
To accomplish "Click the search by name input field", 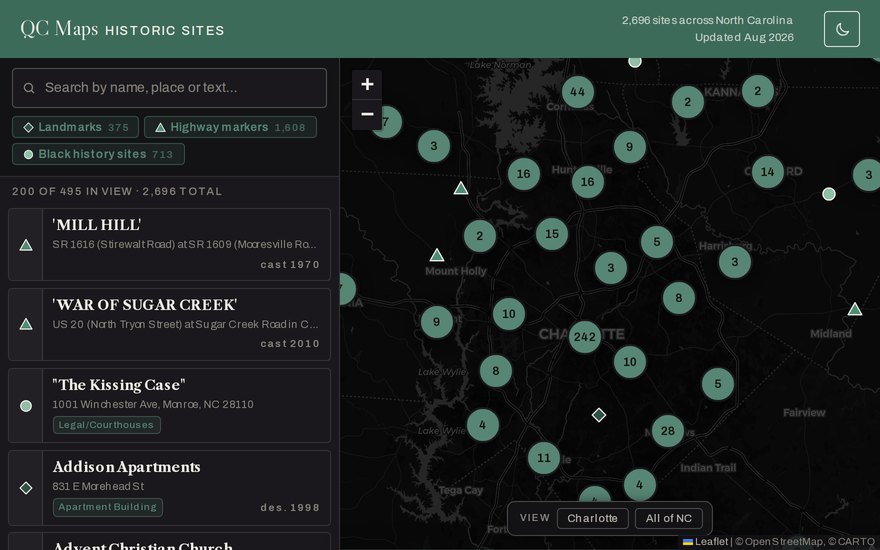I will (x=169, y=88).
